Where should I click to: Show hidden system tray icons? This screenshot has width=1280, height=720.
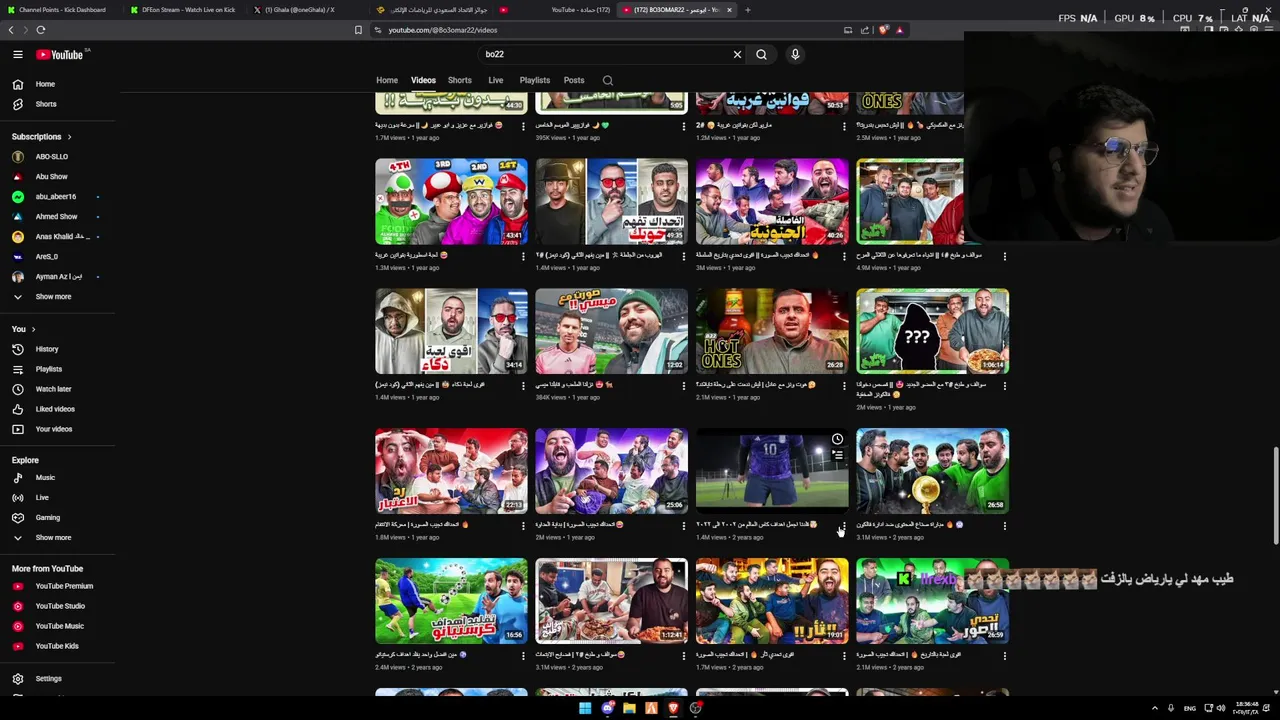pyautogui.click(x=1155, y=708)
